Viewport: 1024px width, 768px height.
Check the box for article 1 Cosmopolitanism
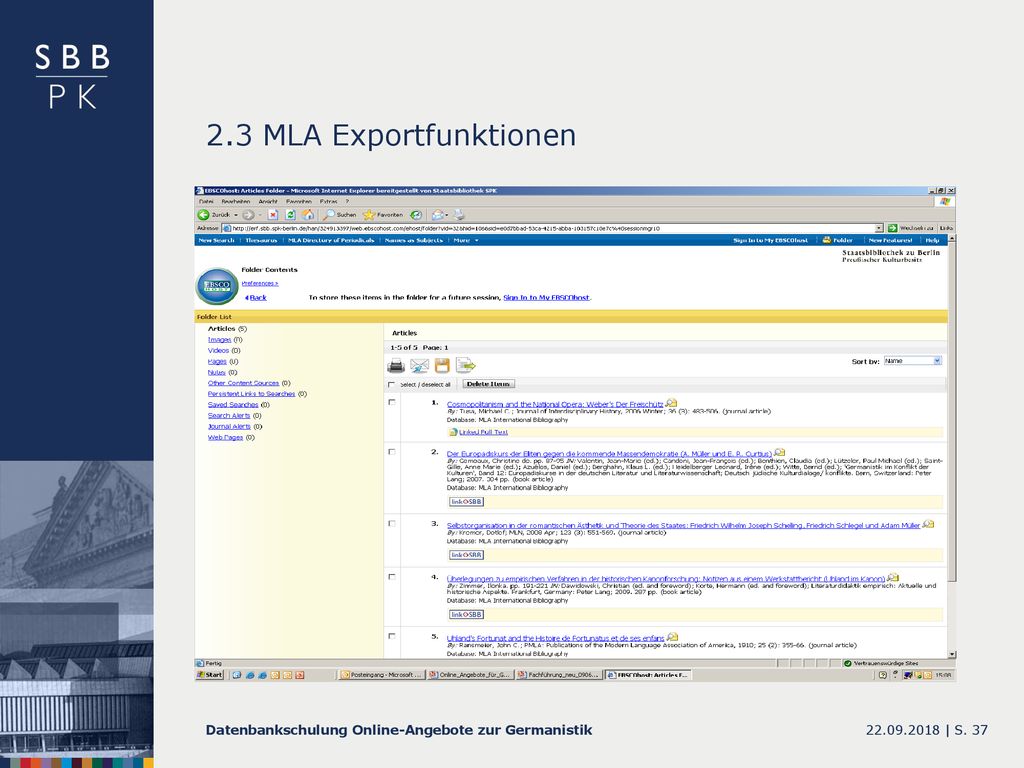(392, 402)
